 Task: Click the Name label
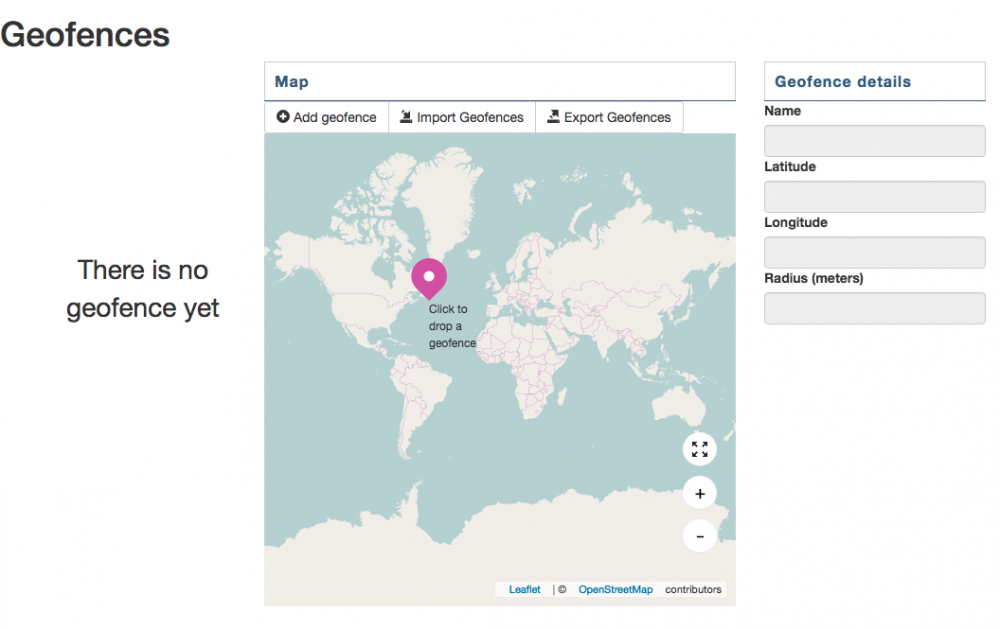coord(783,111)
